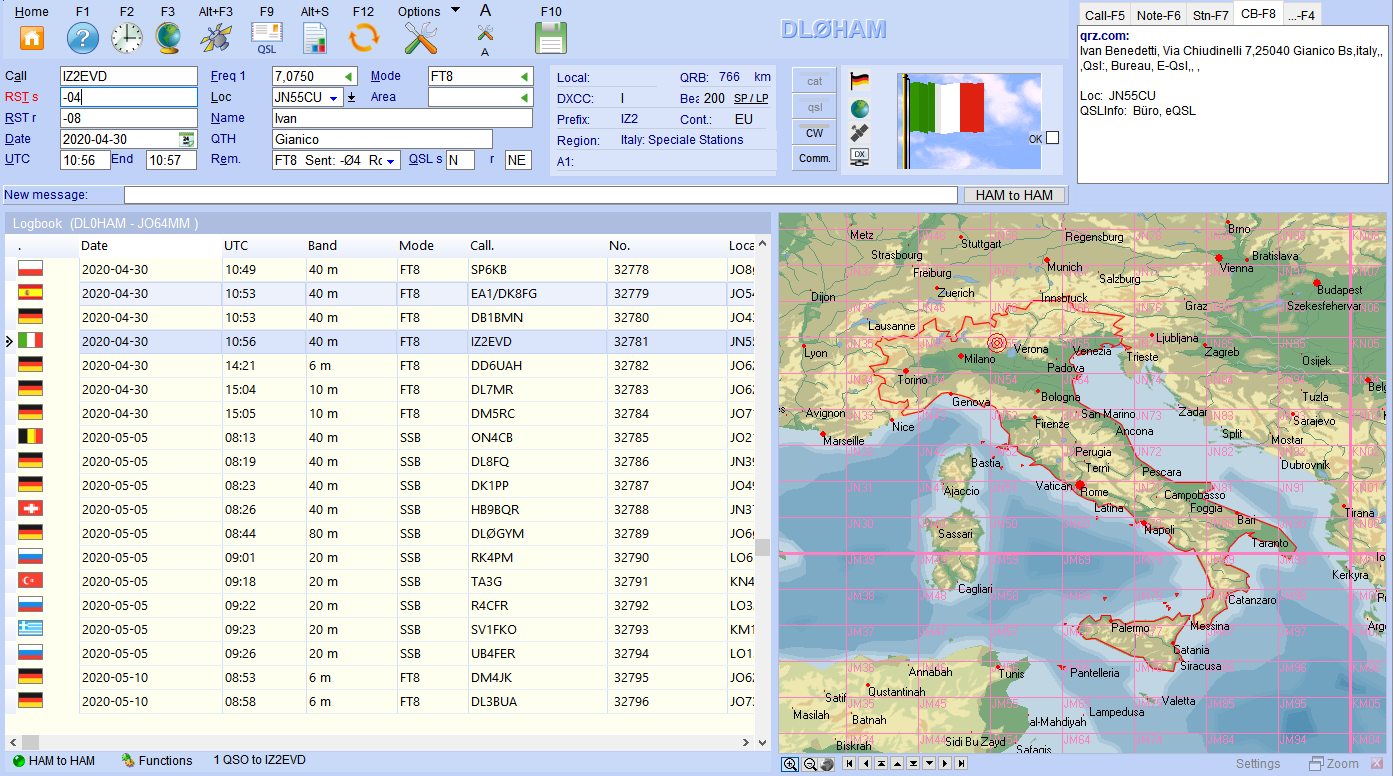
Task: Click the small globe icon beside the flag picture
Action: (x=859, y=108)
